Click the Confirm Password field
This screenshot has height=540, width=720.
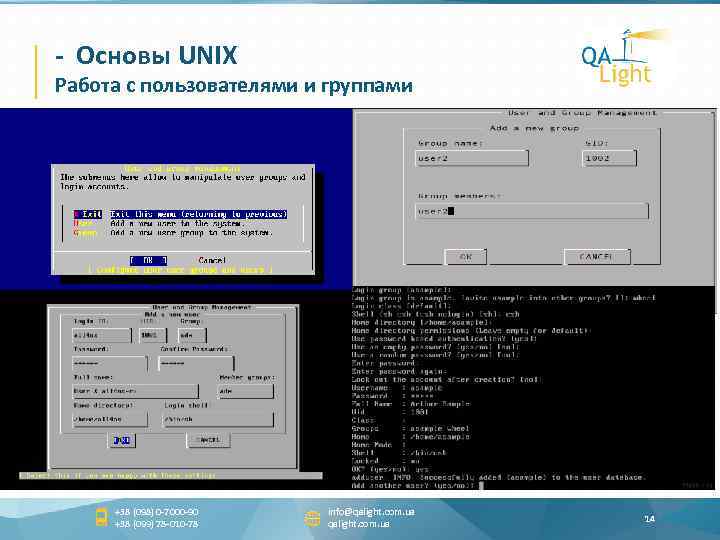pyautogui.click(x=196, y=363)
